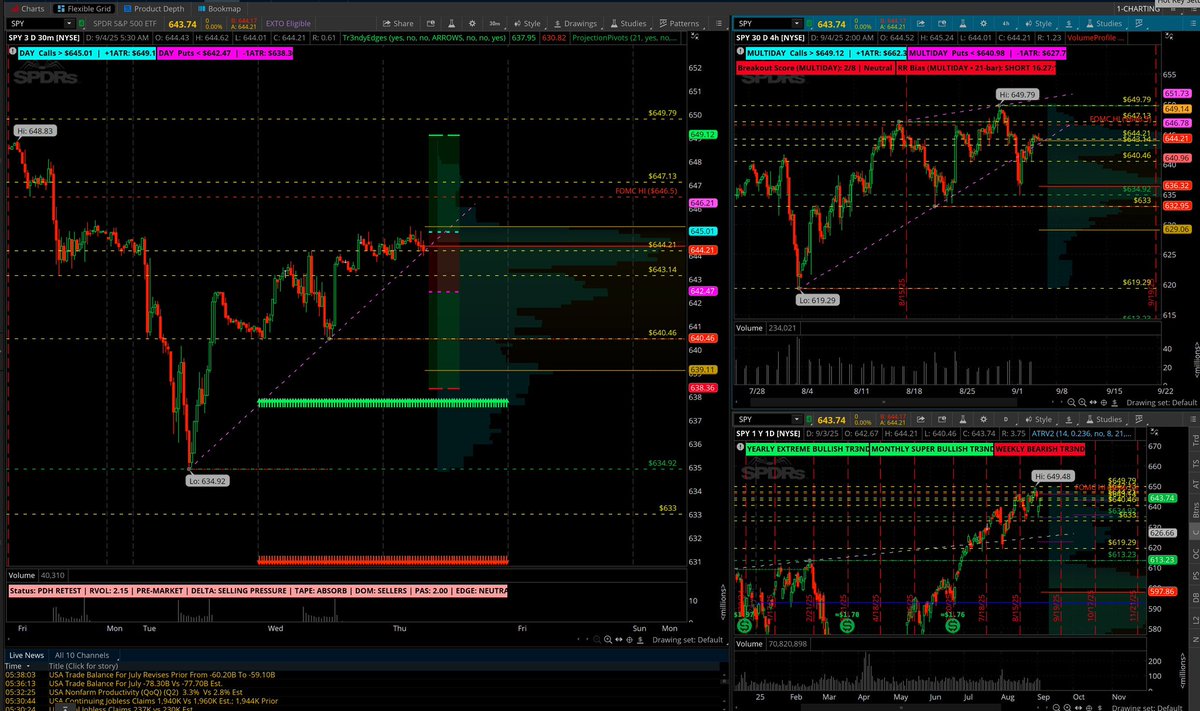Click the share icon on the 4h chart
Image resolution: width=1200 pixels, height=711 pixels.
tap(921, 24)
